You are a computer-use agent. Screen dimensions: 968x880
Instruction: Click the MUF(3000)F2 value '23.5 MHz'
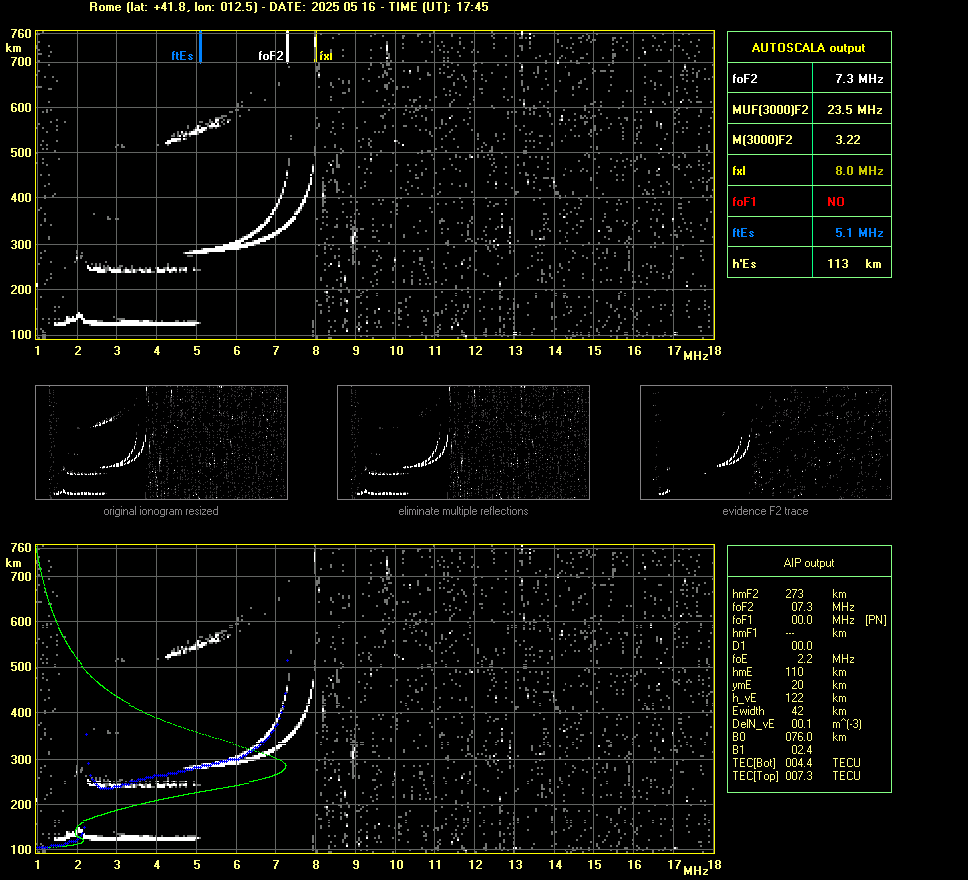[854, 110]
